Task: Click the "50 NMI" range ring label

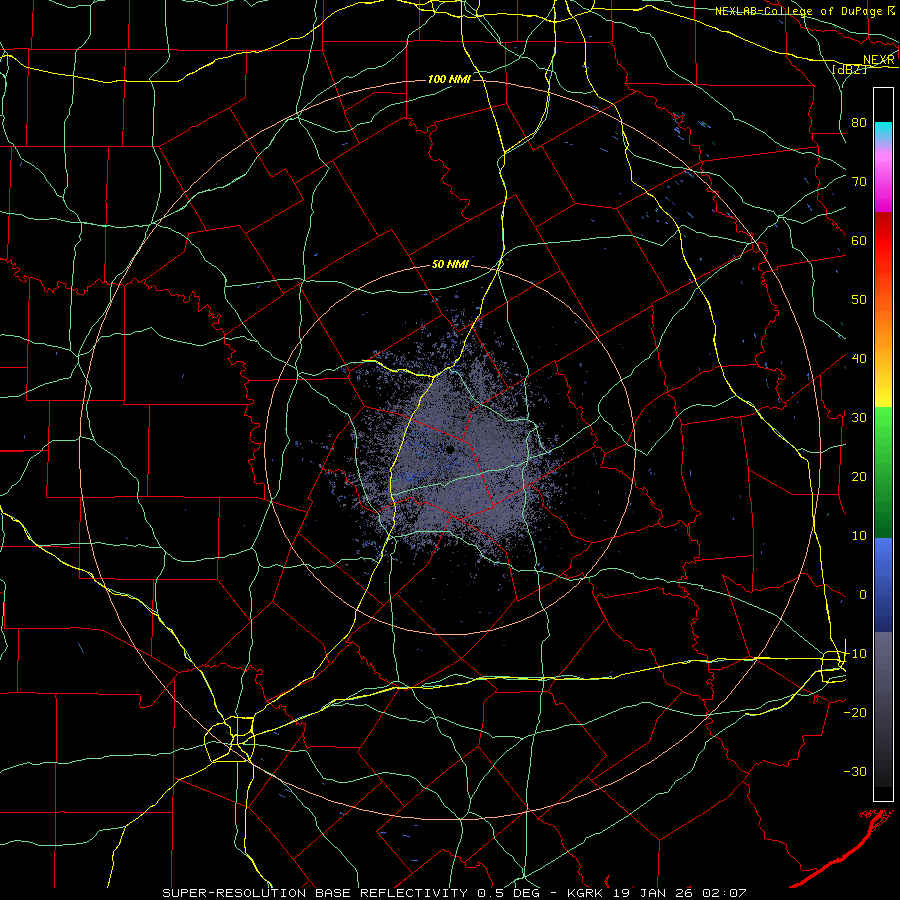Action: 450,265
